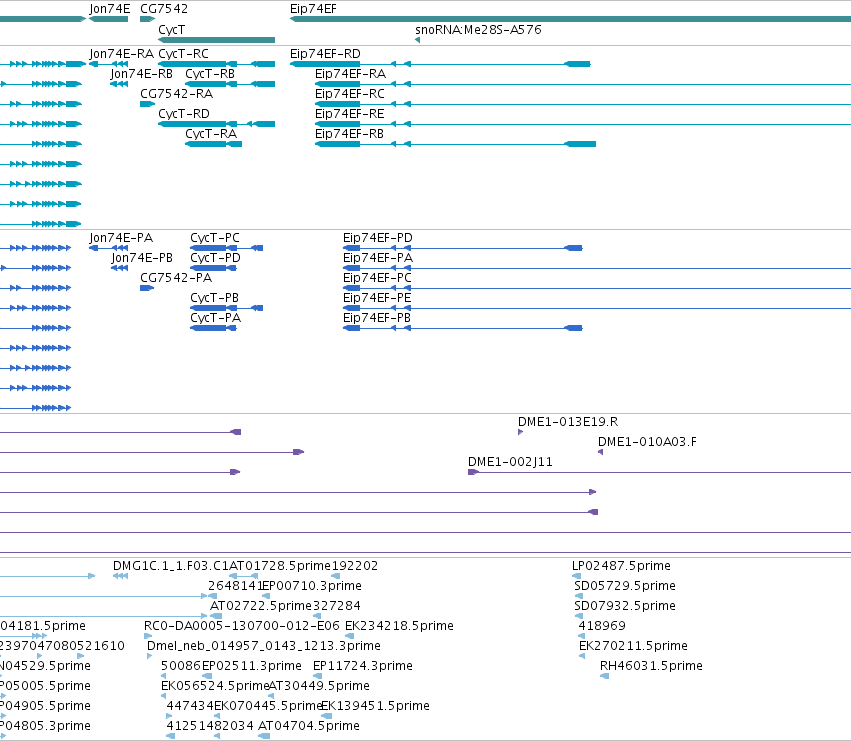Image resolution: width=851 pixels, height=741 pixels.
Task: Select protein CycT-PA
Action: coord(215,318)
